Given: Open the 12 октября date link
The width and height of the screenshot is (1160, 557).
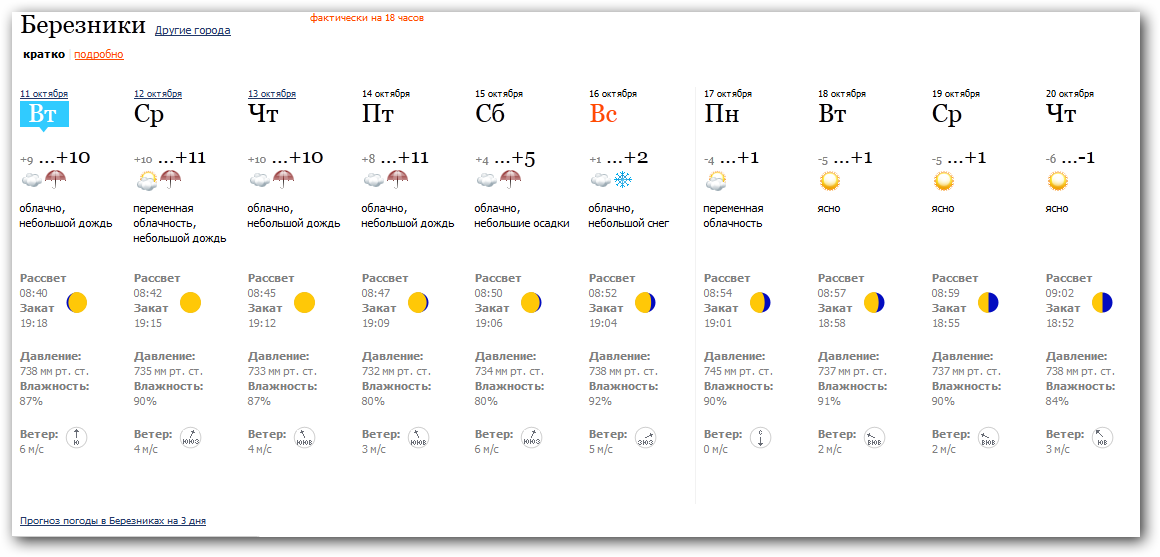Looking at the screenshot, I should pos(158,94).
